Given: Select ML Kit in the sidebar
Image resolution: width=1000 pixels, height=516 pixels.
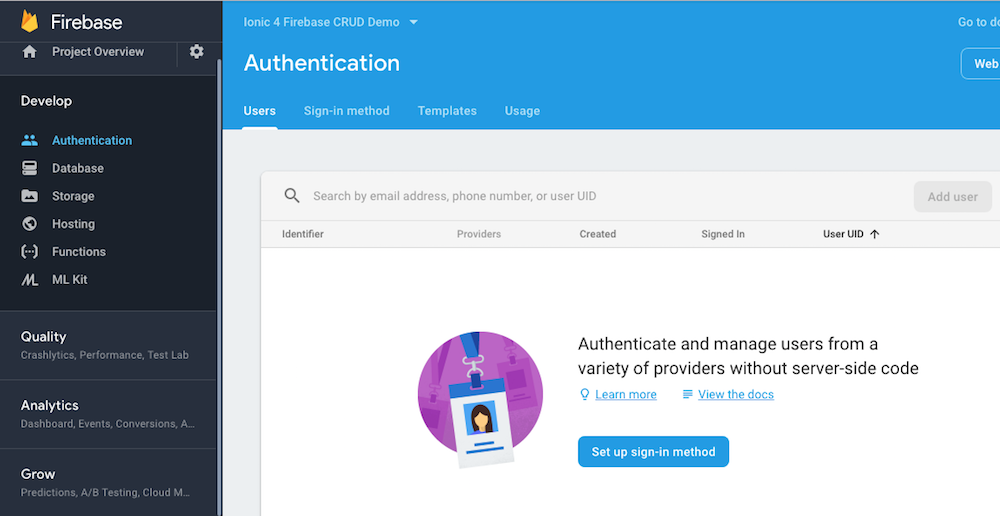Looking at the screenshot, I should coord(70,279).
